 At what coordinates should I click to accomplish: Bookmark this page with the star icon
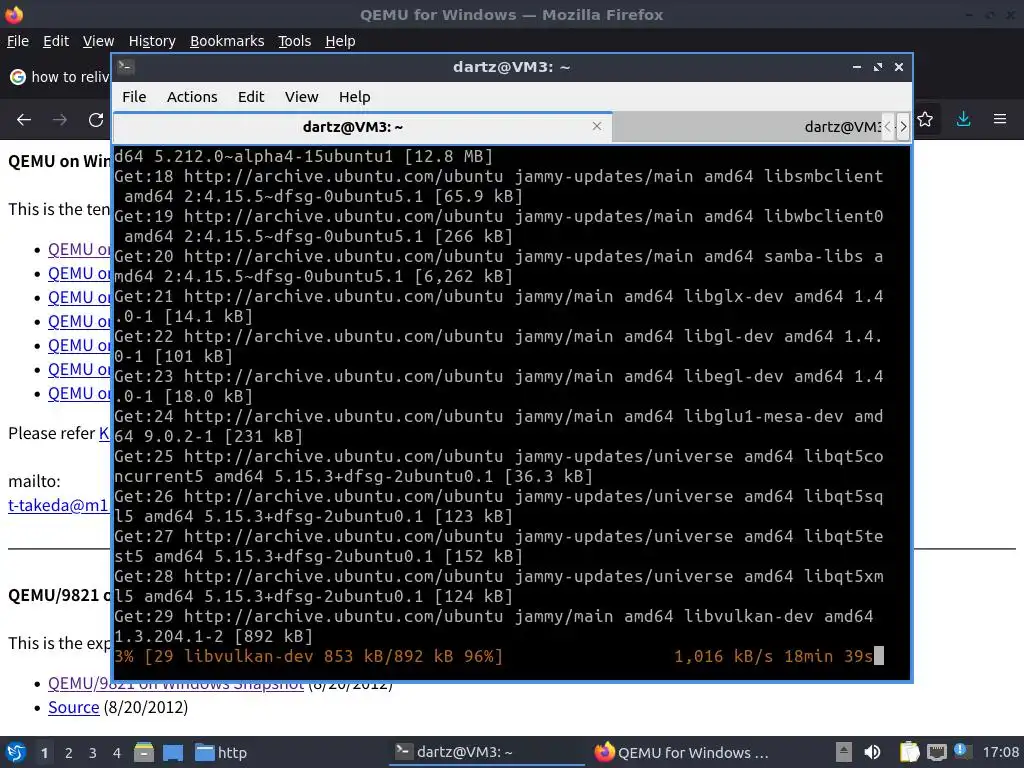925,120
